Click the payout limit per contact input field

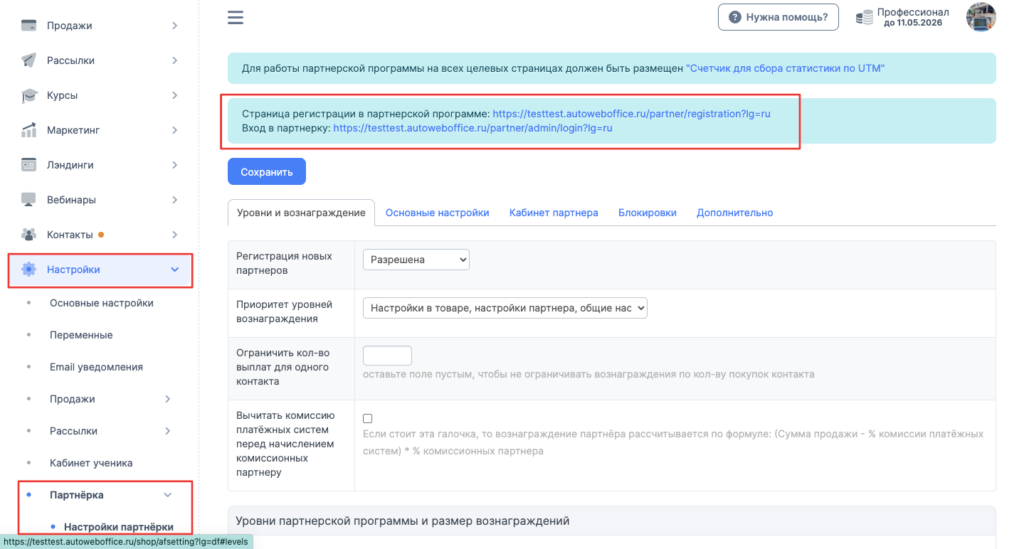coord(387,355)
